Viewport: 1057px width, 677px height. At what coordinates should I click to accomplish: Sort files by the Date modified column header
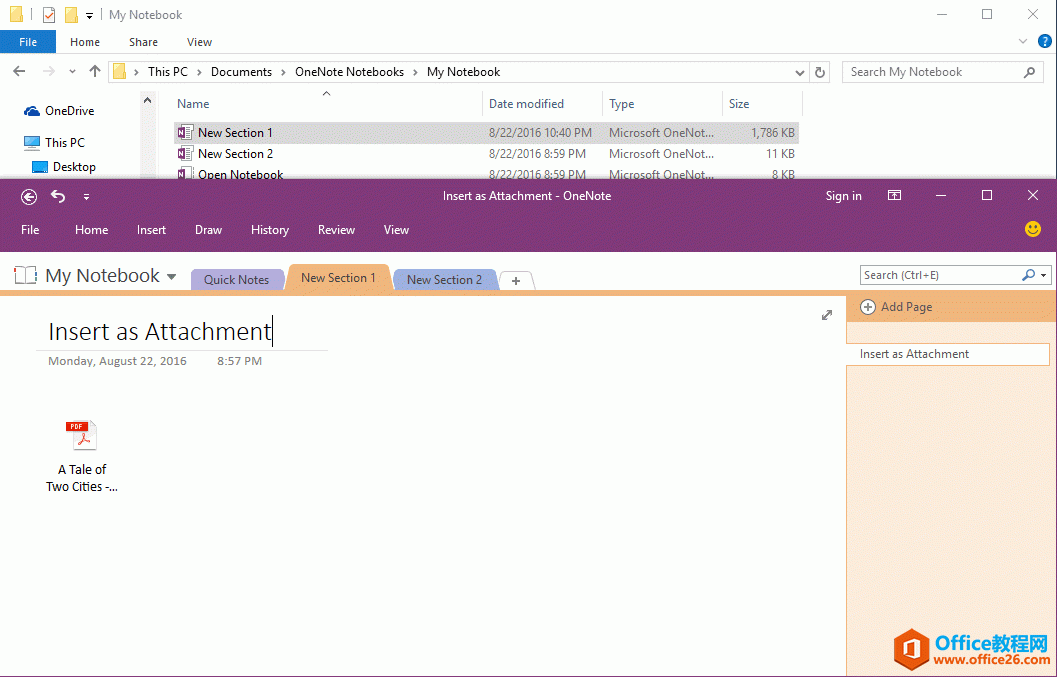528,103
